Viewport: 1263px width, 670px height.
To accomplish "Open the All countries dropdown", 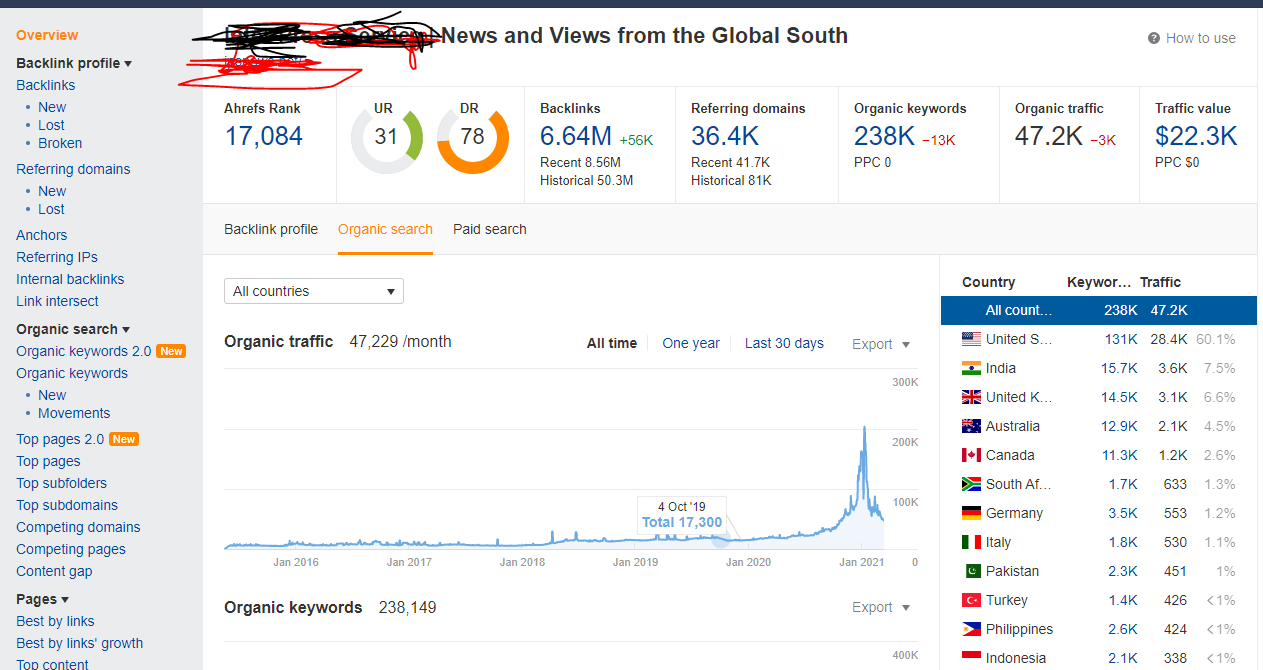I will tap(313, 291).
